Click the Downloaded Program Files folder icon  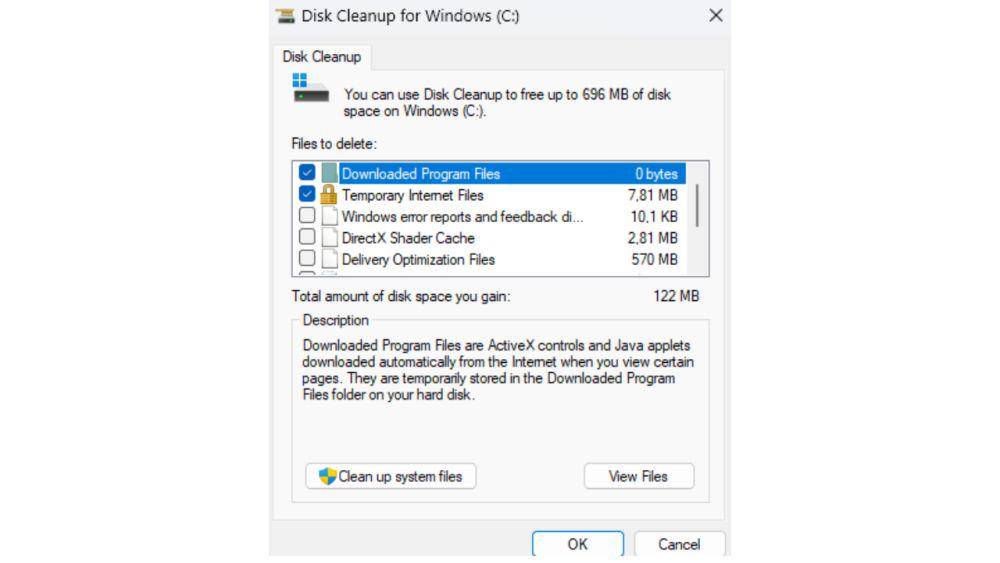[329, 173]
